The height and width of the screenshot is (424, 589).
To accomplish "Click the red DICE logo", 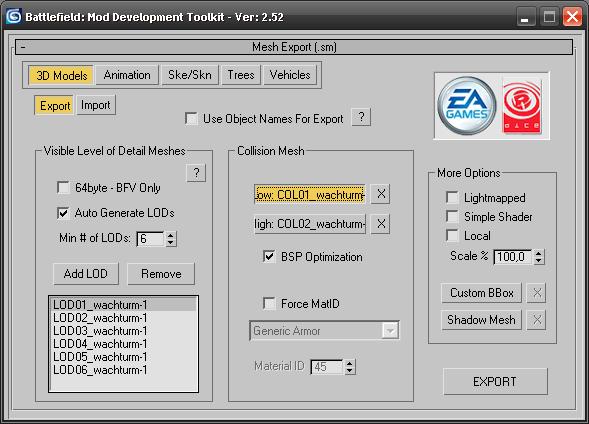I will 522,106.
